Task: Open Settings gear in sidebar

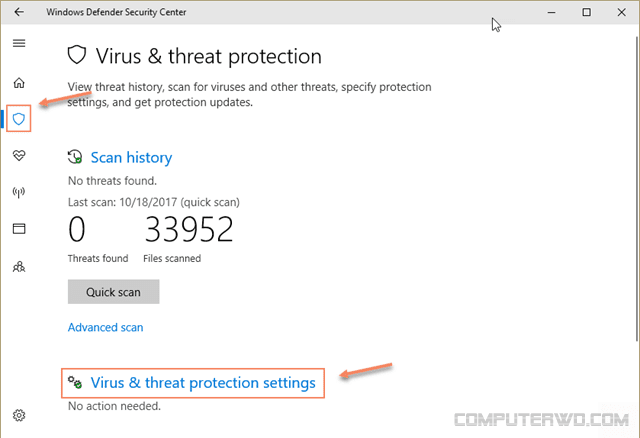Action: click(x=19, y=415)
